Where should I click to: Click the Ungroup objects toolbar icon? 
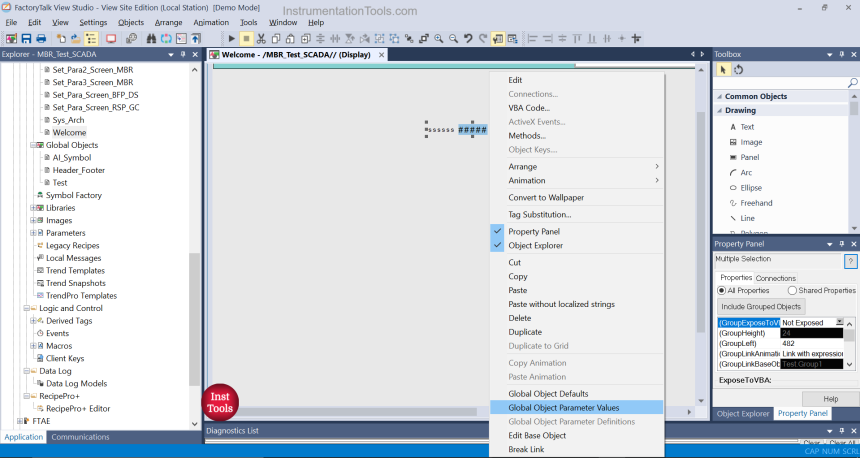[394, 38]
